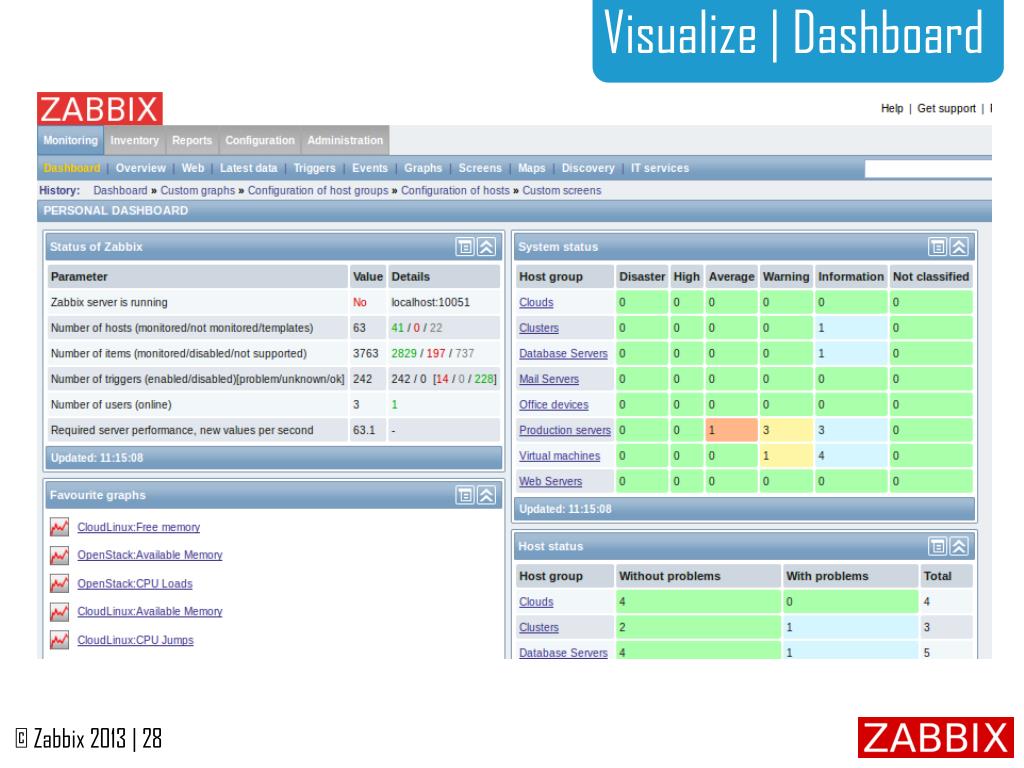Go to Web submenu item
The image size is (1024, 768).
(x=193, y=168)
